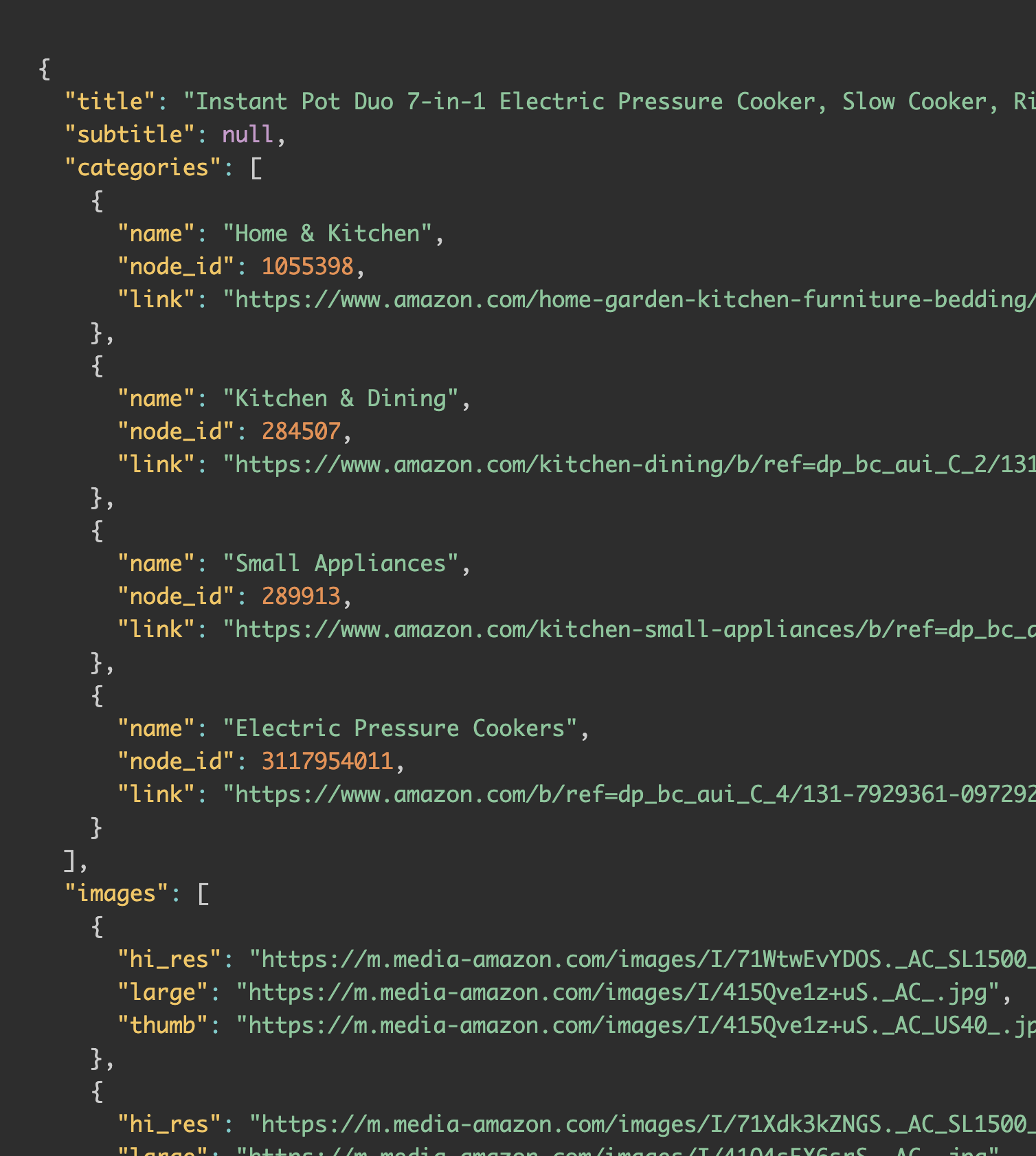Click the "thumb" key
Image resolution: width=1036 pixels, height=1156 pixels.
(163, 1025)
